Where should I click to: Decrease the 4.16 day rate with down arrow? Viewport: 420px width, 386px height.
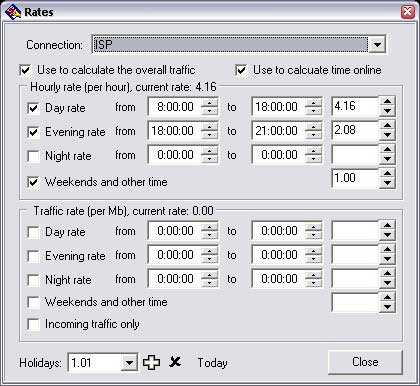tap(387, 111)
